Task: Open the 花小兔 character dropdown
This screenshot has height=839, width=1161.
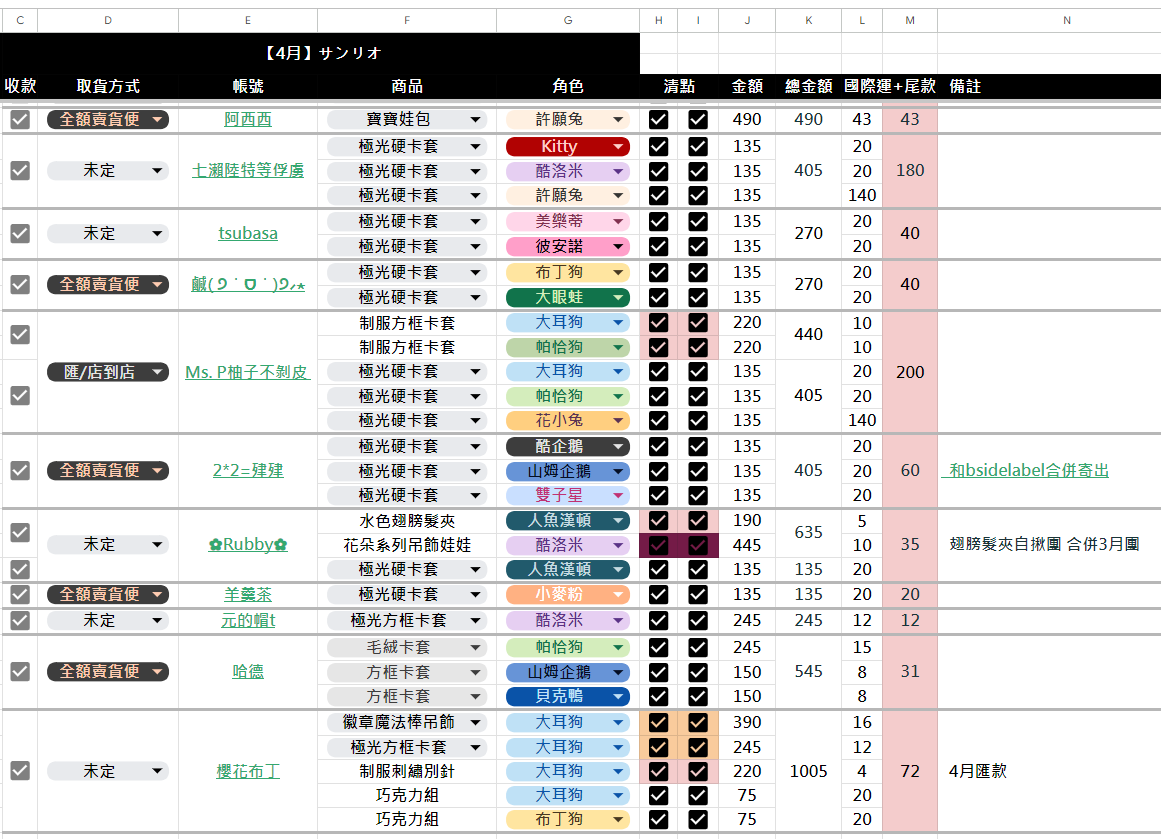Action: pos(568,421)
